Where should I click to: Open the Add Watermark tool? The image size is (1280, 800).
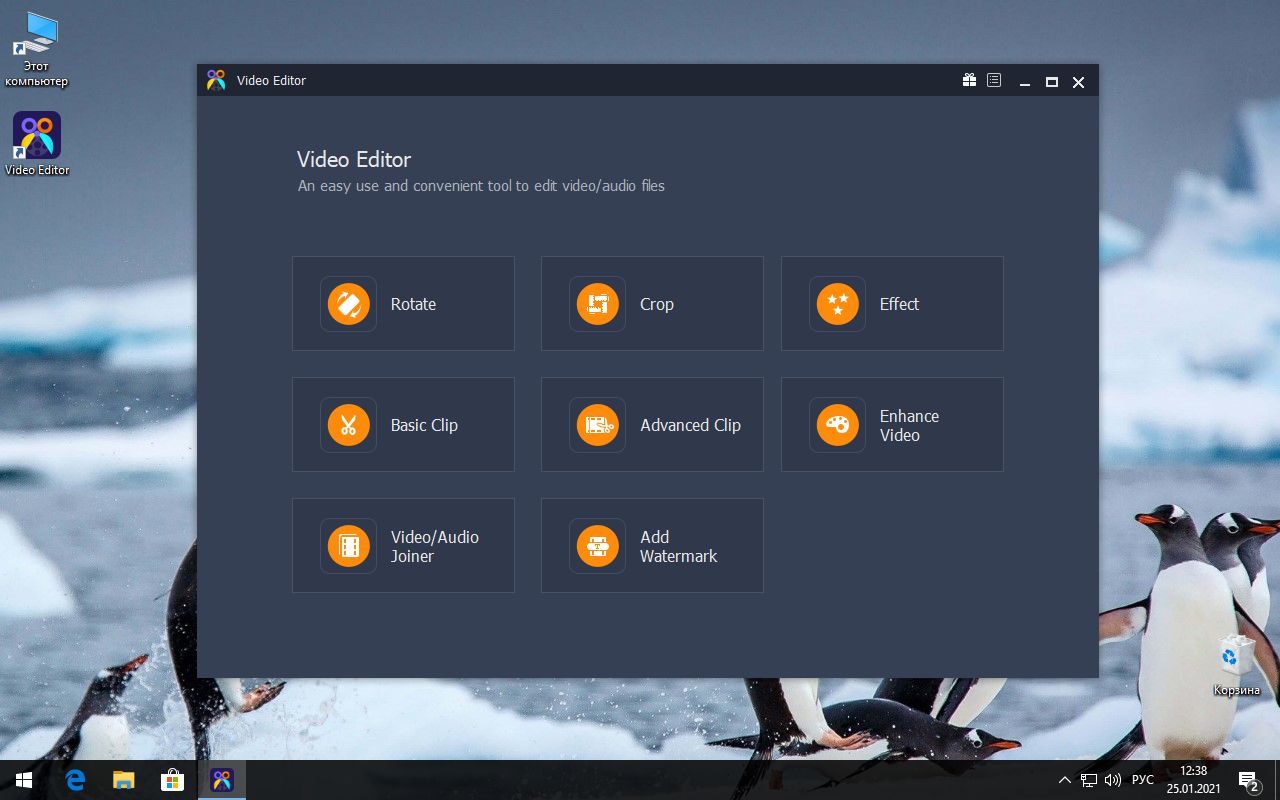coord(652,545)
